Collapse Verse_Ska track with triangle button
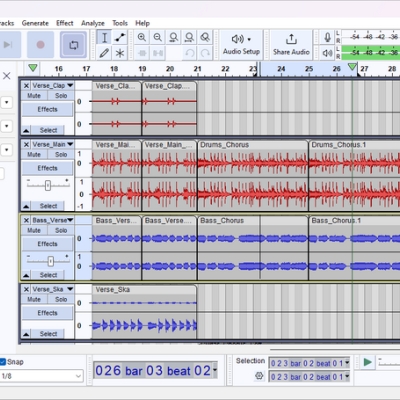The height and width of the screenshot is (400, 400). 26,334
